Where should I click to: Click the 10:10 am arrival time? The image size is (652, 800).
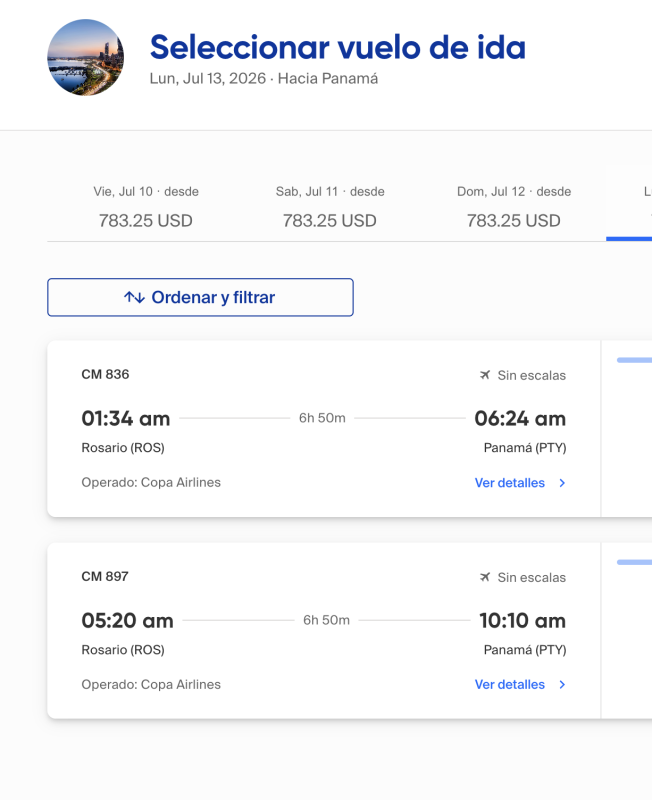(x=522, y=620)
